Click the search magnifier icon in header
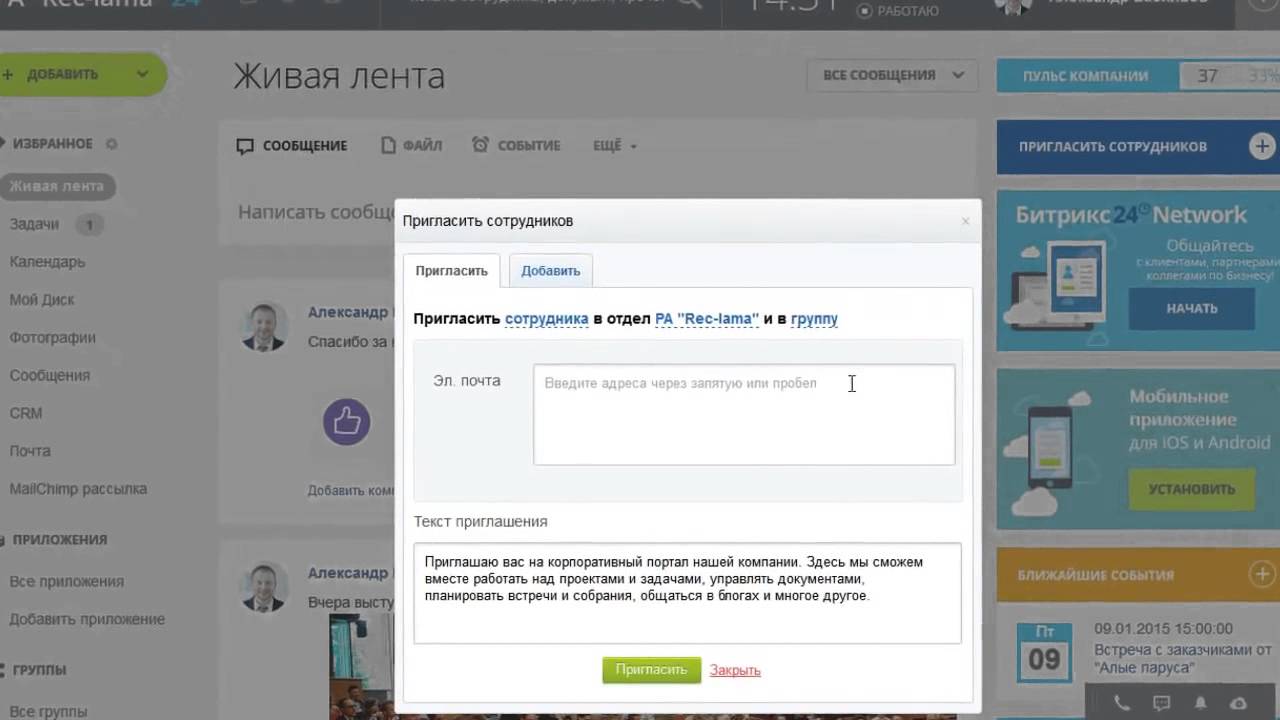This screenshot has width=1280, height=720. pos(691,4)
